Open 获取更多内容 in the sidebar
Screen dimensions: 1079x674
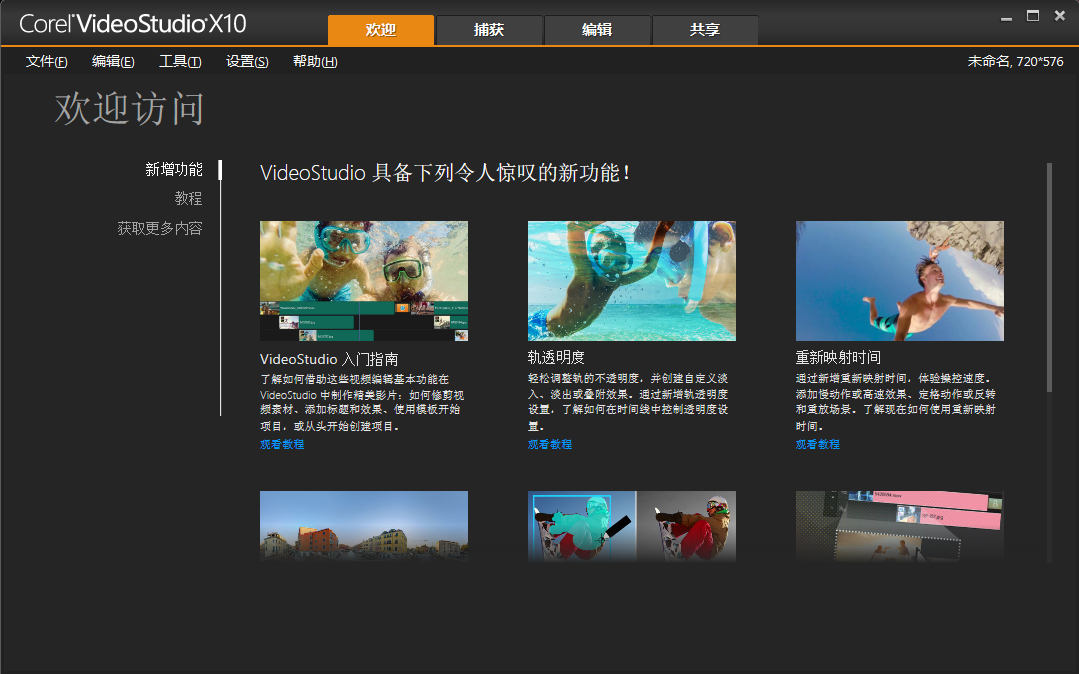click(160, 228)
